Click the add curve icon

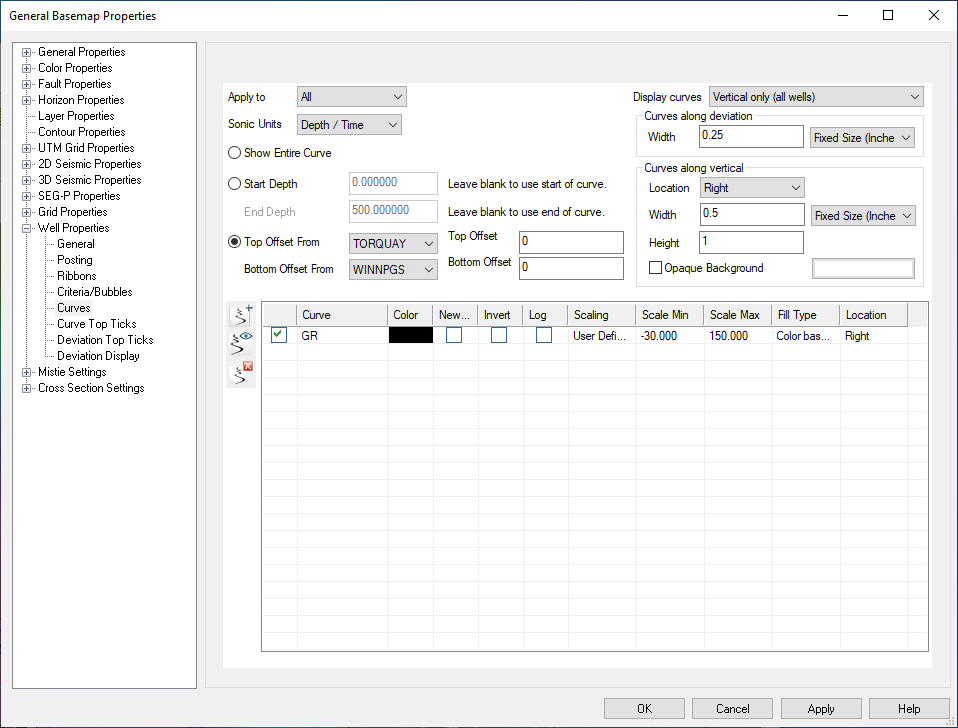tap(241, 315)
